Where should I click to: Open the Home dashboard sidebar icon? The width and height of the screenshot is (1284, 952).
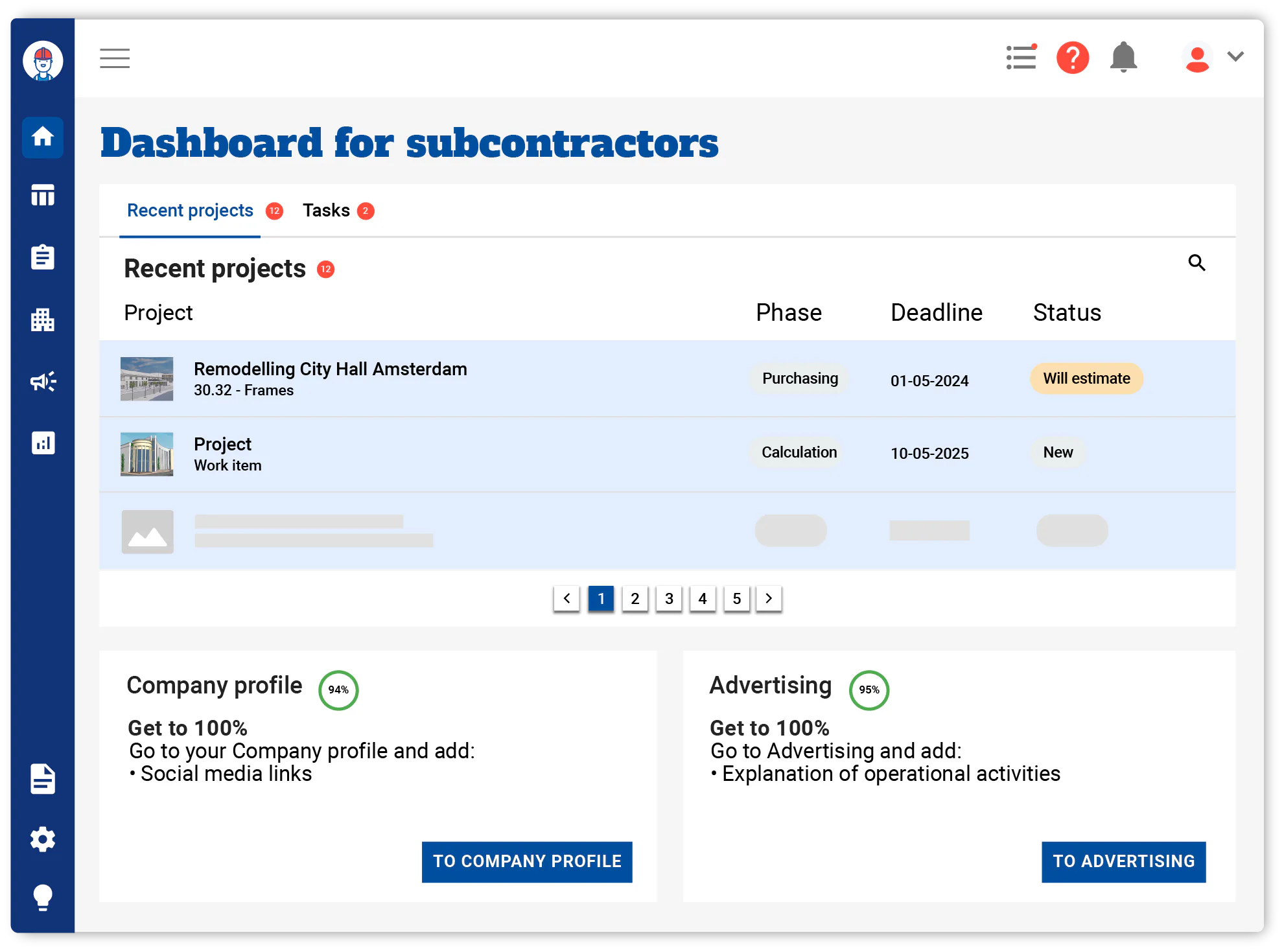pyautogui.click(x=43, y=137)
